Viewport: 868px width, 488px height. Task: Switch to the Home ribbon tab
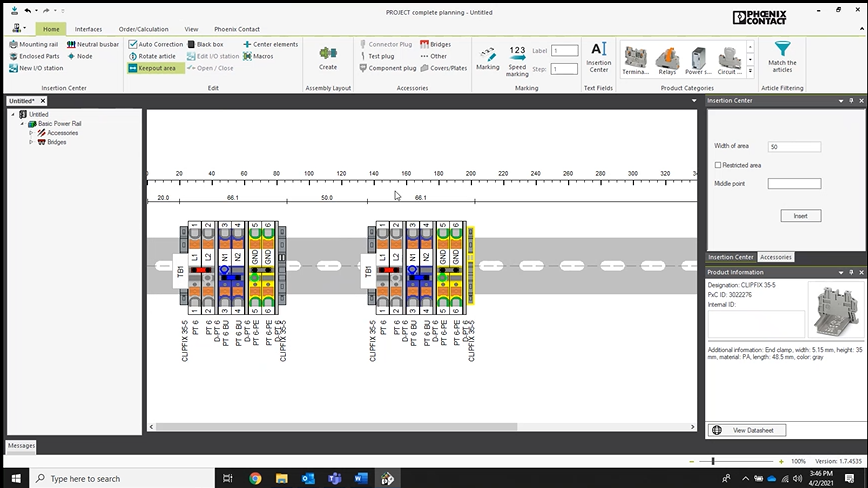click(51, 29)
